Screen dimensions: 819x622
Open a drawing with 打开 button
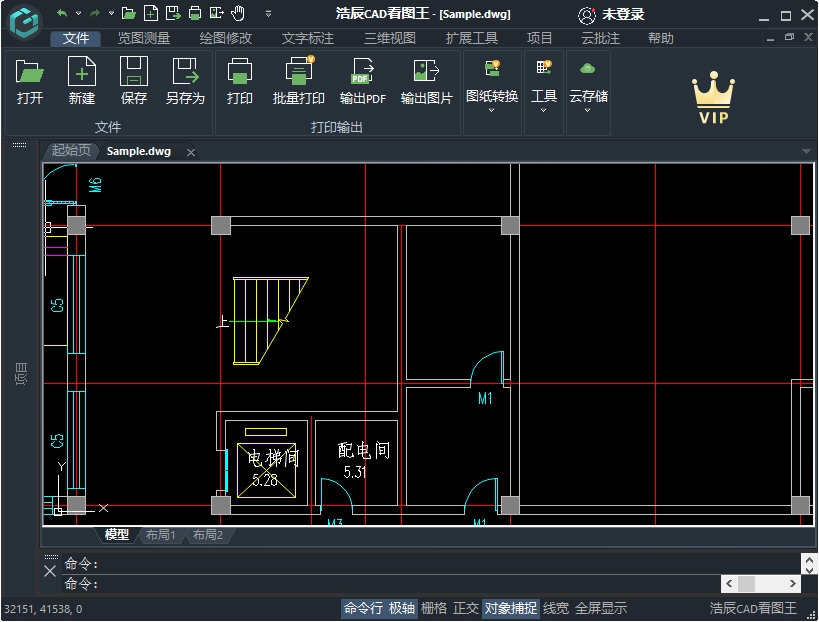[29, 82]
